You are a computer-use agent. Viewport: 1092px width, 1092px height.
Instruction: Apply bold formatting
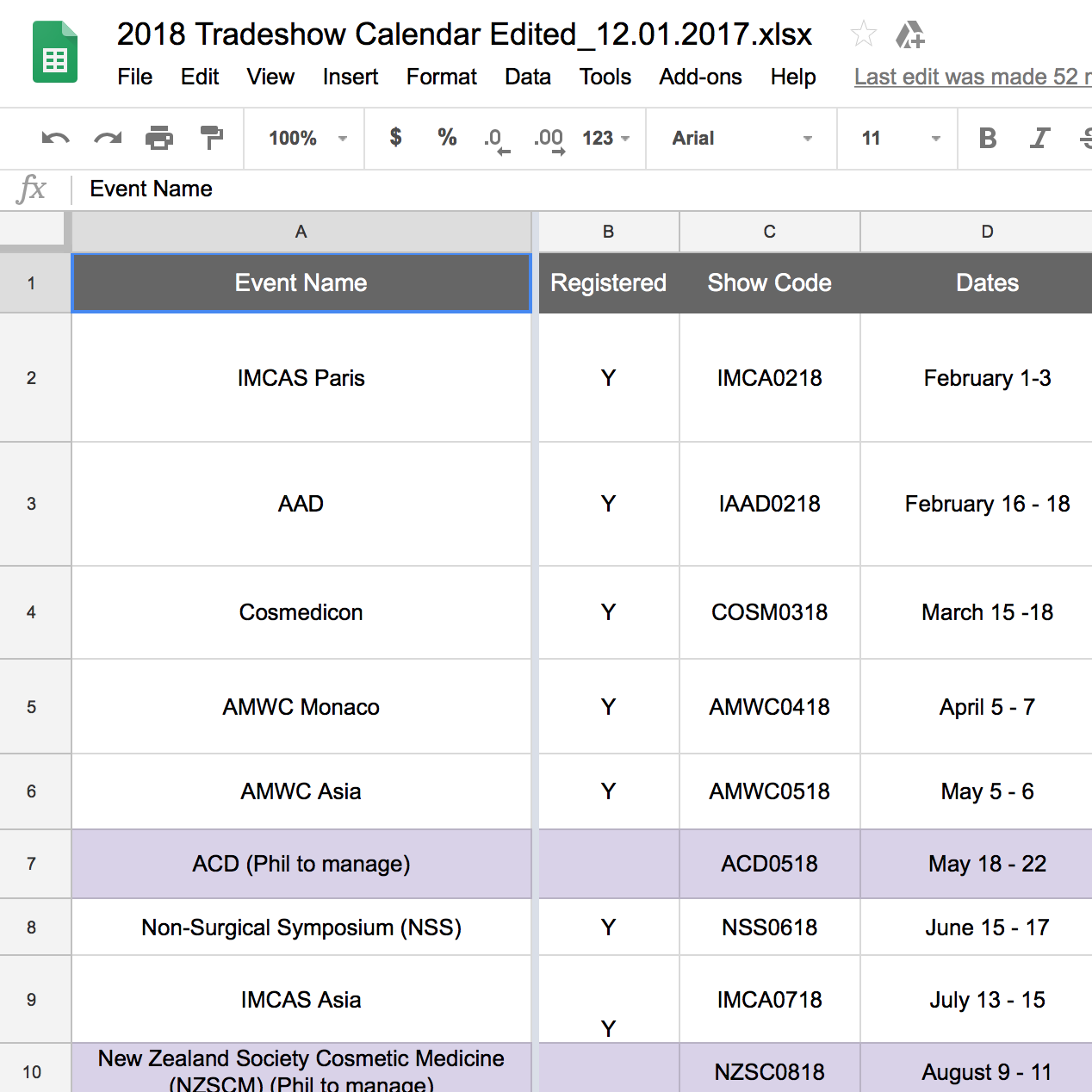(988, 138)
